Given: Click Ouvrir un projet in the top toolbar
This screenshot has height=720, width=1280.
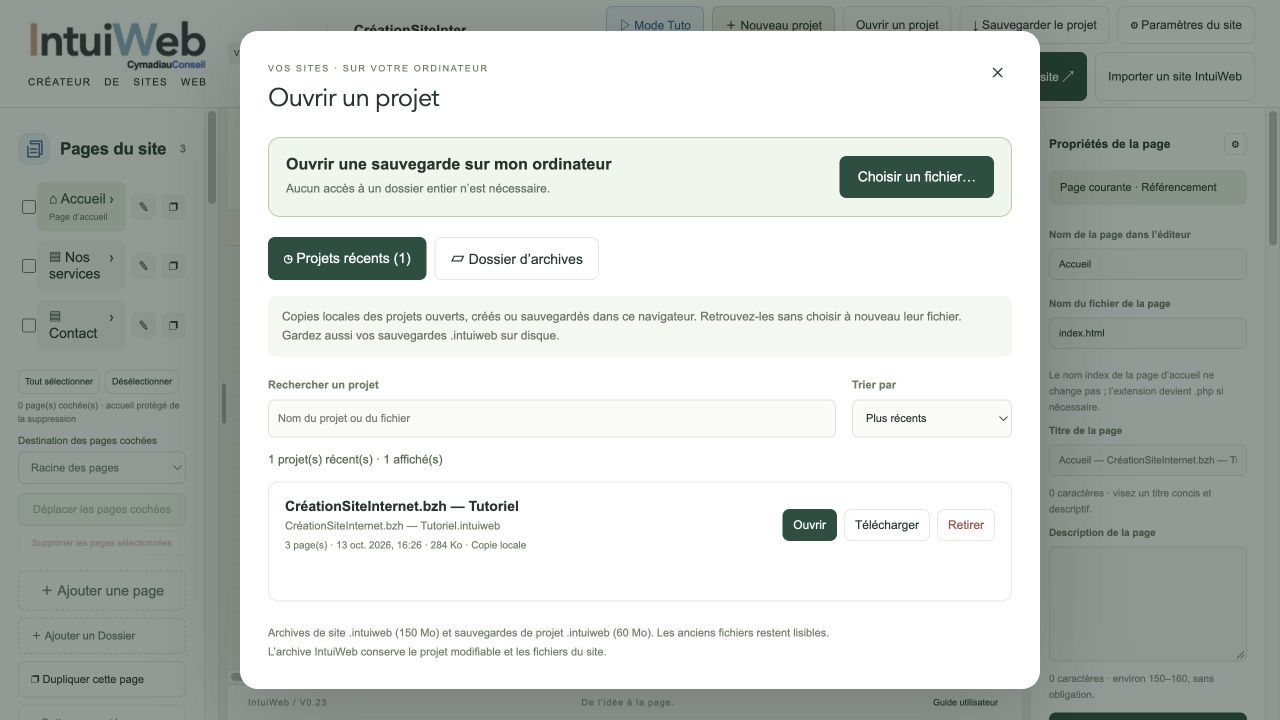Looking at the screenshot, I should click(897, 25).
